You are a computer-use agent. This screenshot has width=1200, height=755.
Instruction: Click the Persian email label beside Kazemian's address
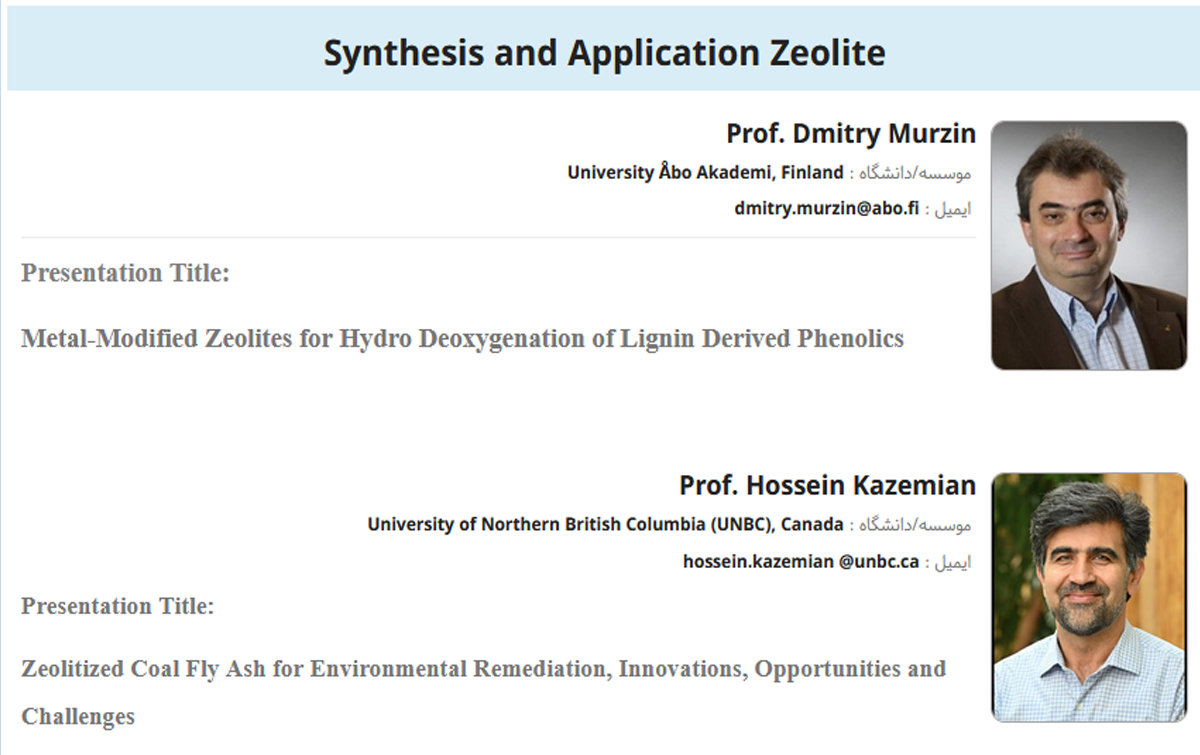947,562
